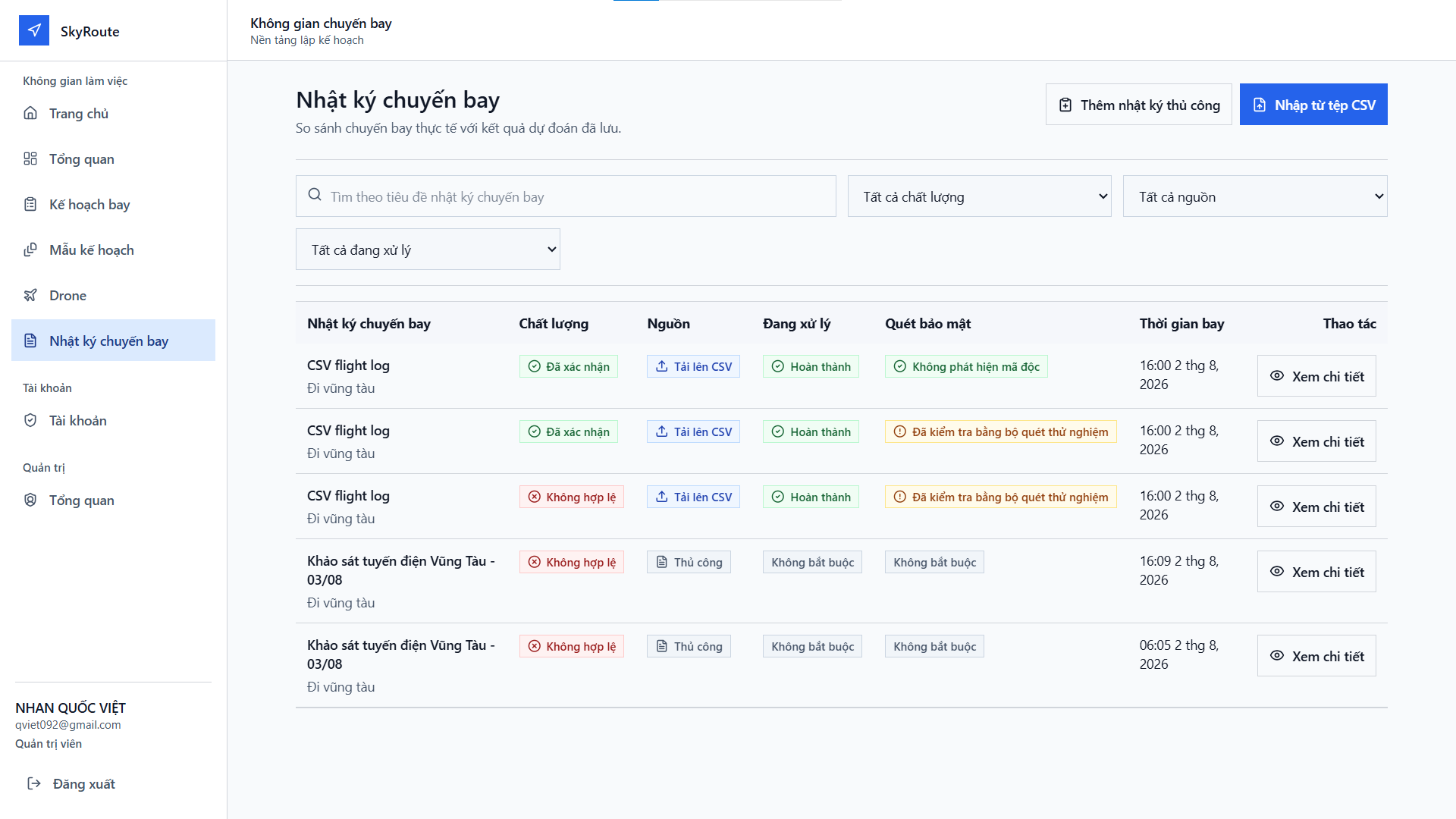Click NHAN QUỐC VIỆT user name
This screenshot has width=1456, height=819.
point(71,708)
